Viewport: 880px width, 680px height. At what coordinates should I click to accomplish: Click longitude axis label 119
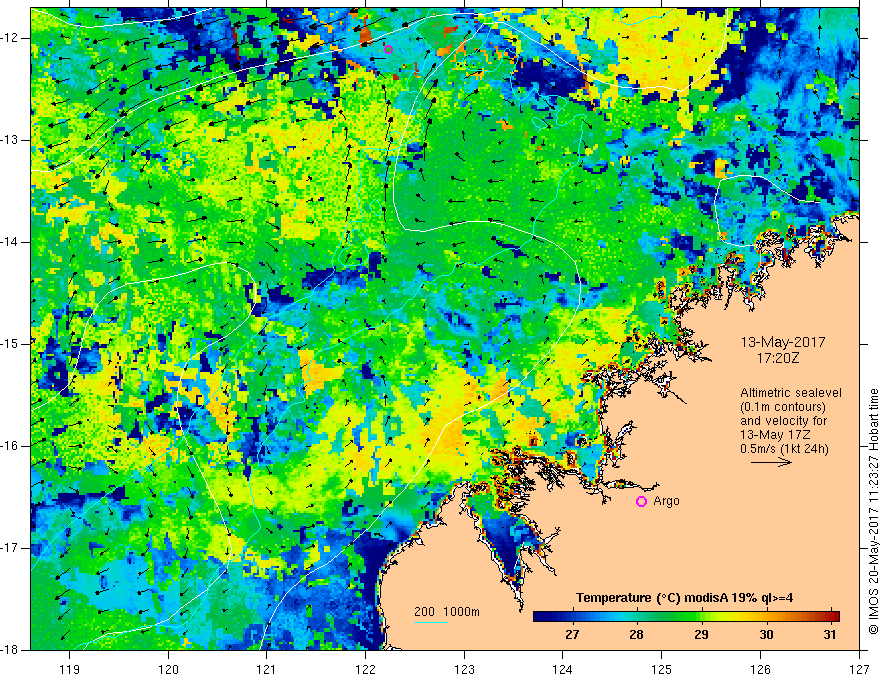coord(70,669)
